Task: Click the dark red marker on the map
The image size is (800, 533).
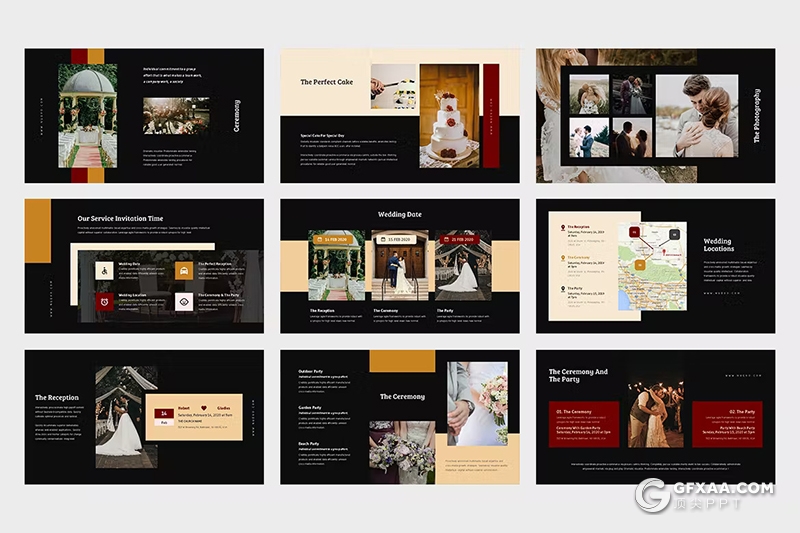Action: pyautogui.click(x=634, y=232)
